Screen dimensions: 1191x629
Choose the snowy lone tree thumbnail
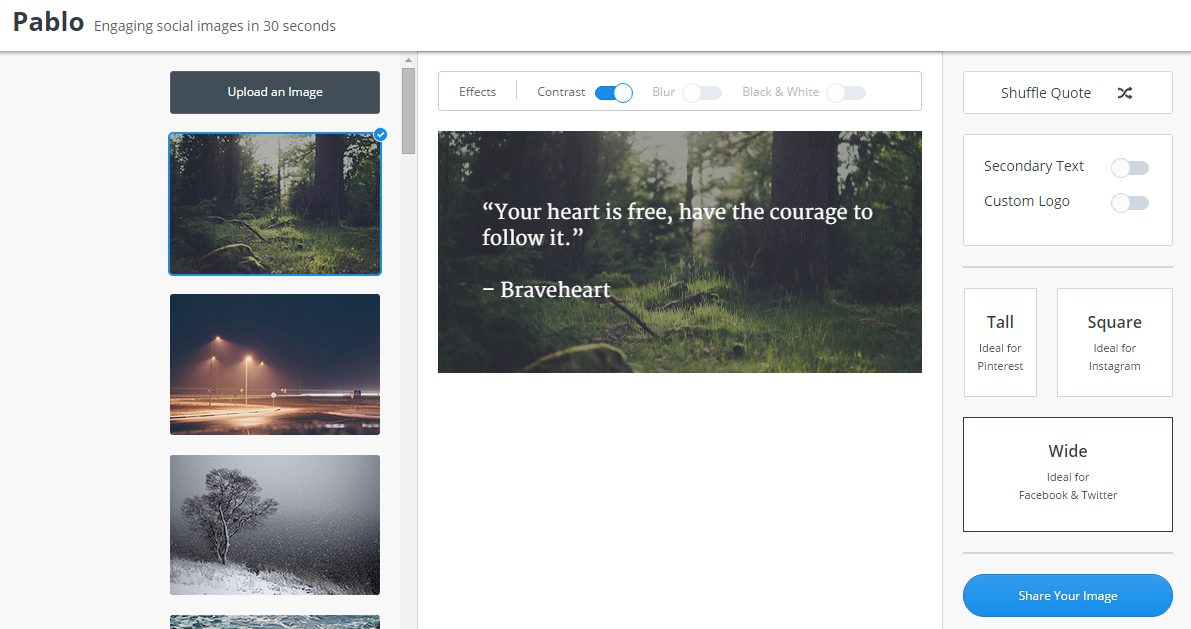[275, 525]
